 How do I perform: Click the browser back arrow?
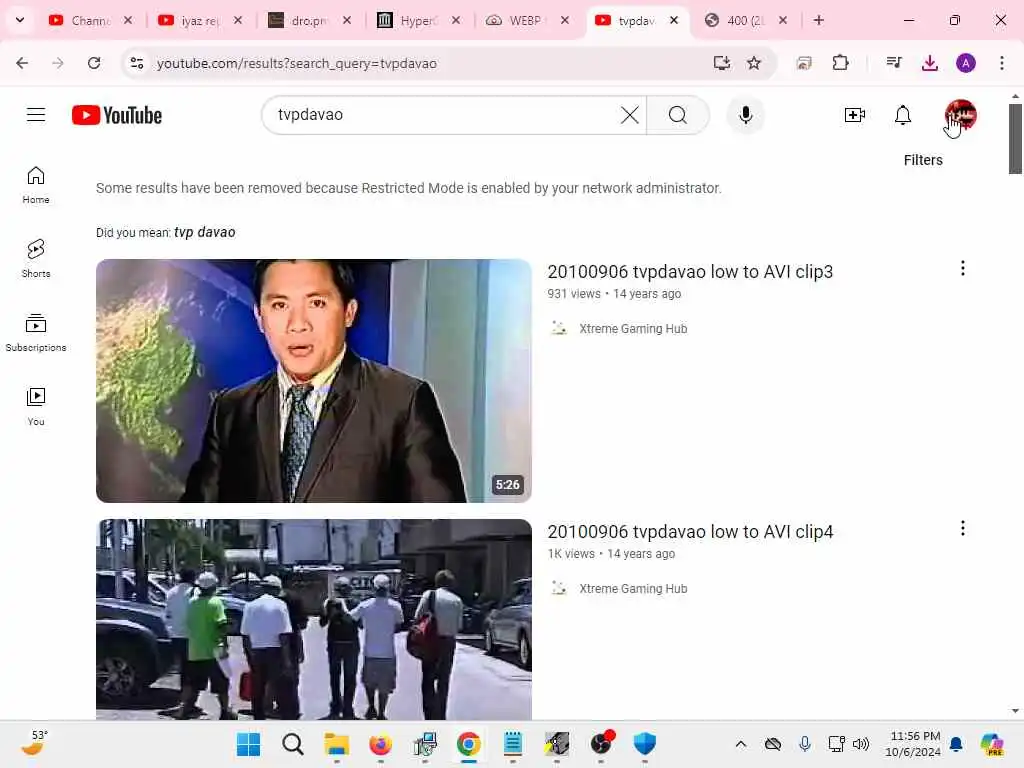pyautogui.click(x=22, y=63)
